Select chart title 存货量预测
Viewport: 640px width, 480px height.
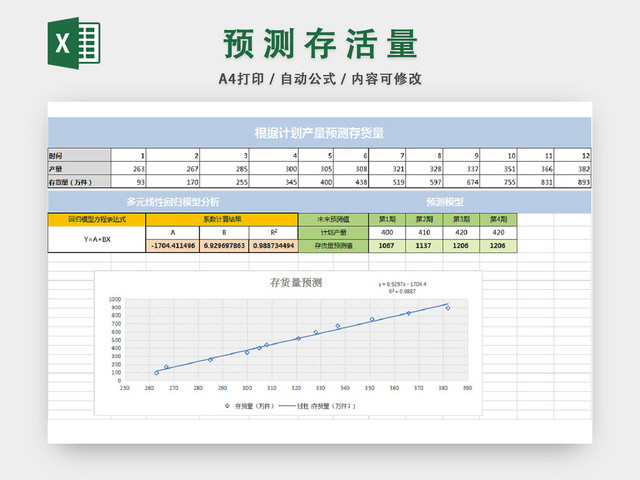296,282
